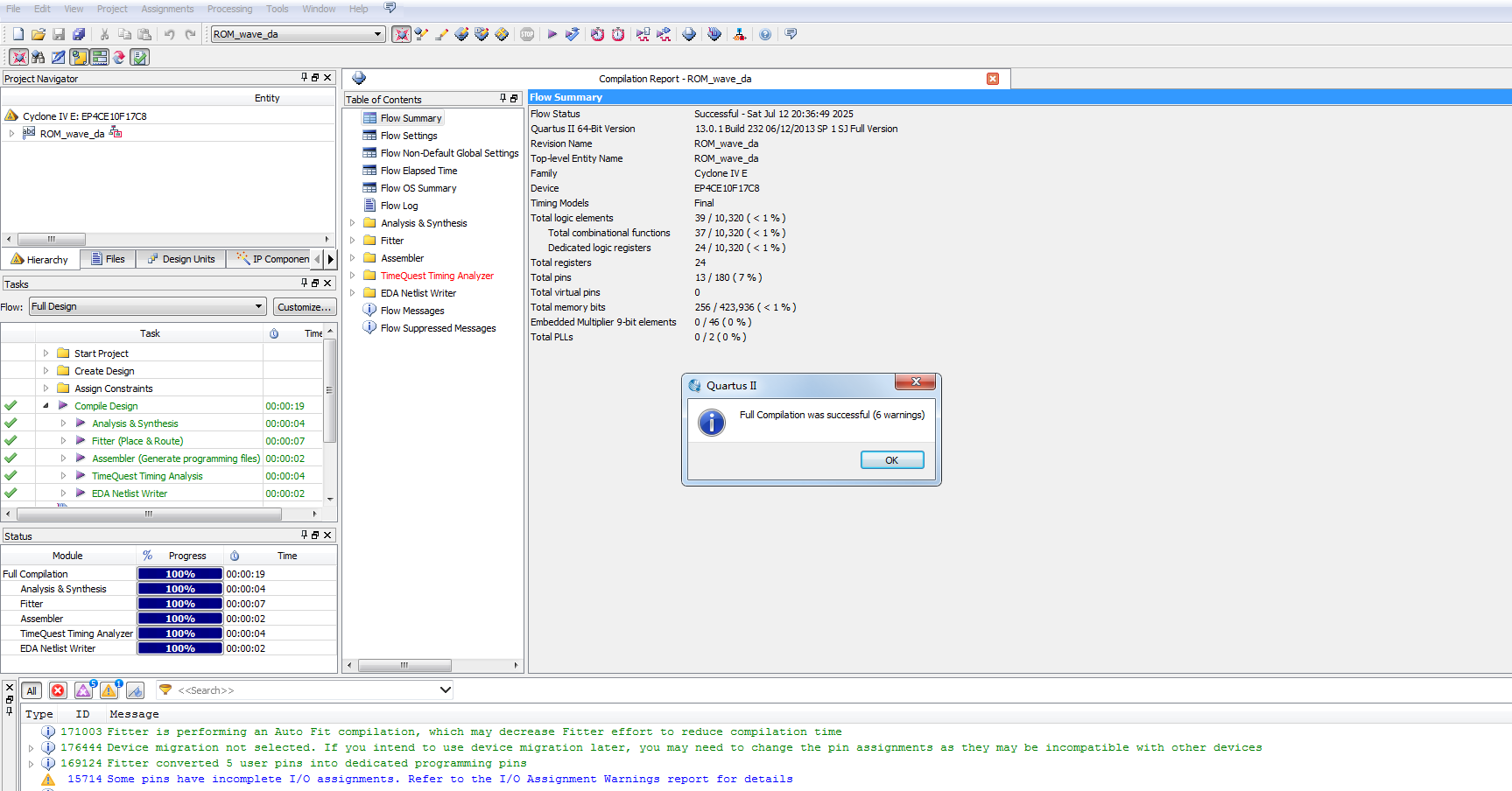The width and height of the screenshot is (1512, 791).
Task: Click the Full Compilation 100% progress bar
Action: pyautogui.click(x=180, y=574)
